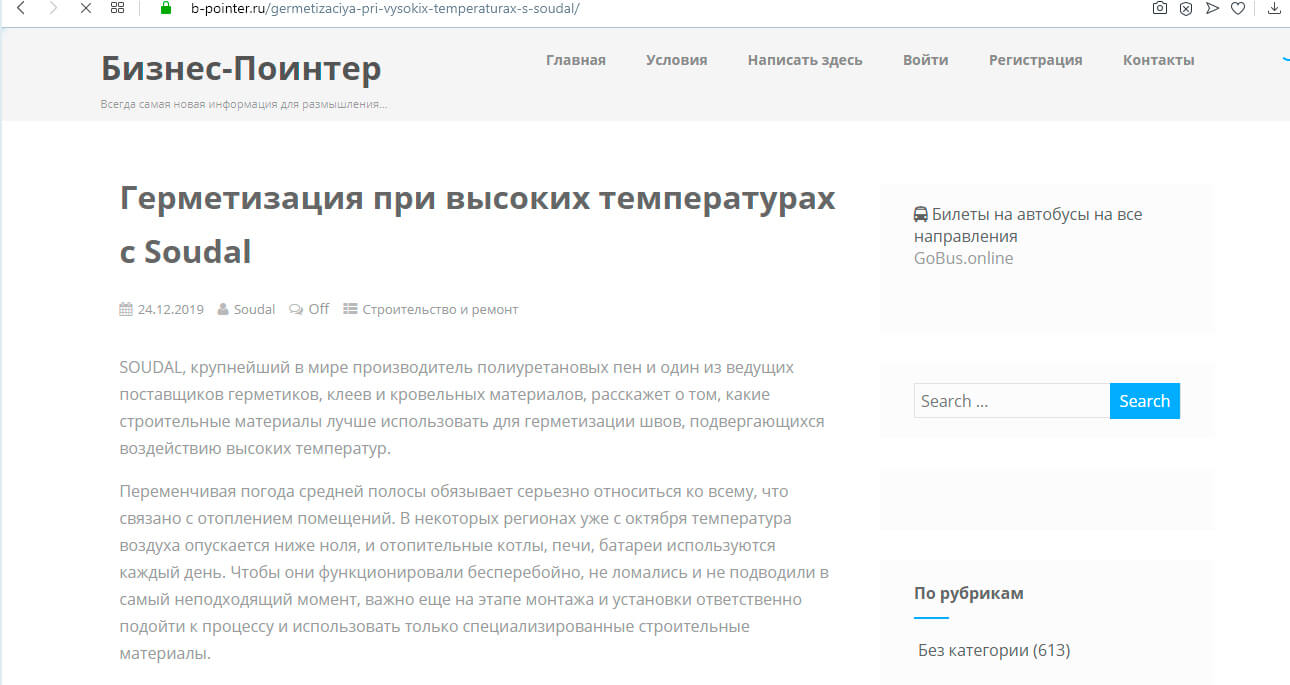
Task: Open the Войти menu item
Action: (x=926, y=60)
